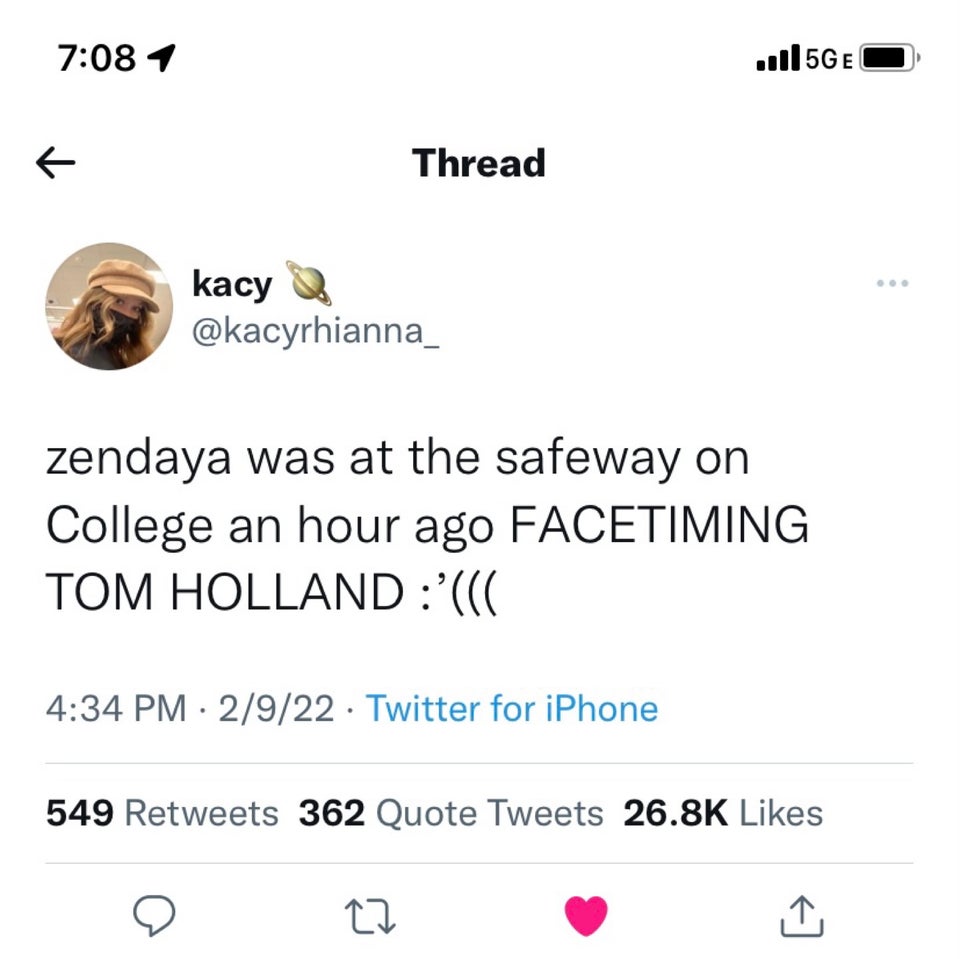The width and height of the screenshot is (960, 959).
Task: Unlike the tweet via pink heart
Action: [x=586, y=916]
